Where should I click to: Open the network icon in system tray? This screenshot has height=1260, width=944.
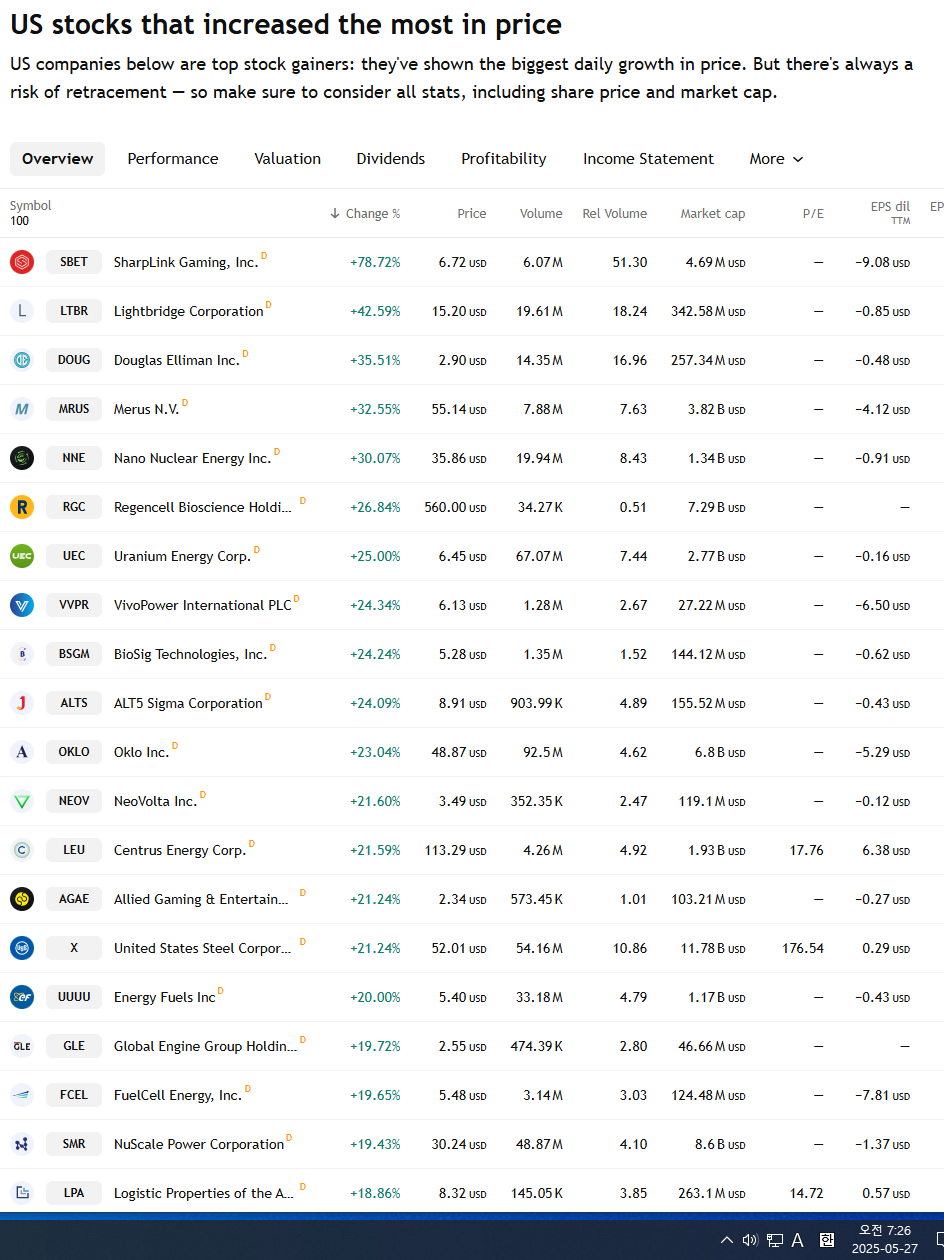click(x=775, y=1240)
